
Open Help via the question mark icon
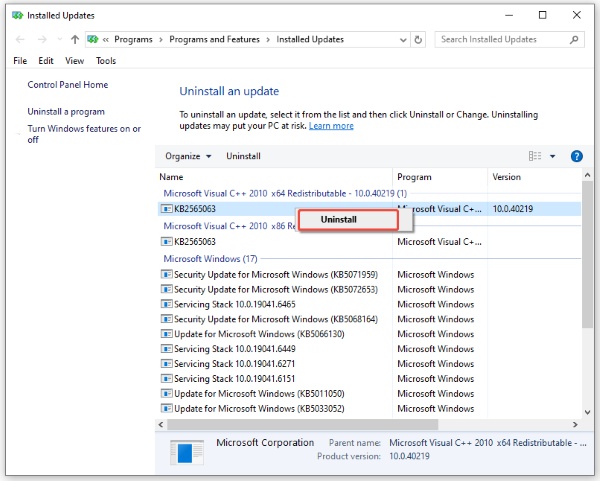[577, 156]
